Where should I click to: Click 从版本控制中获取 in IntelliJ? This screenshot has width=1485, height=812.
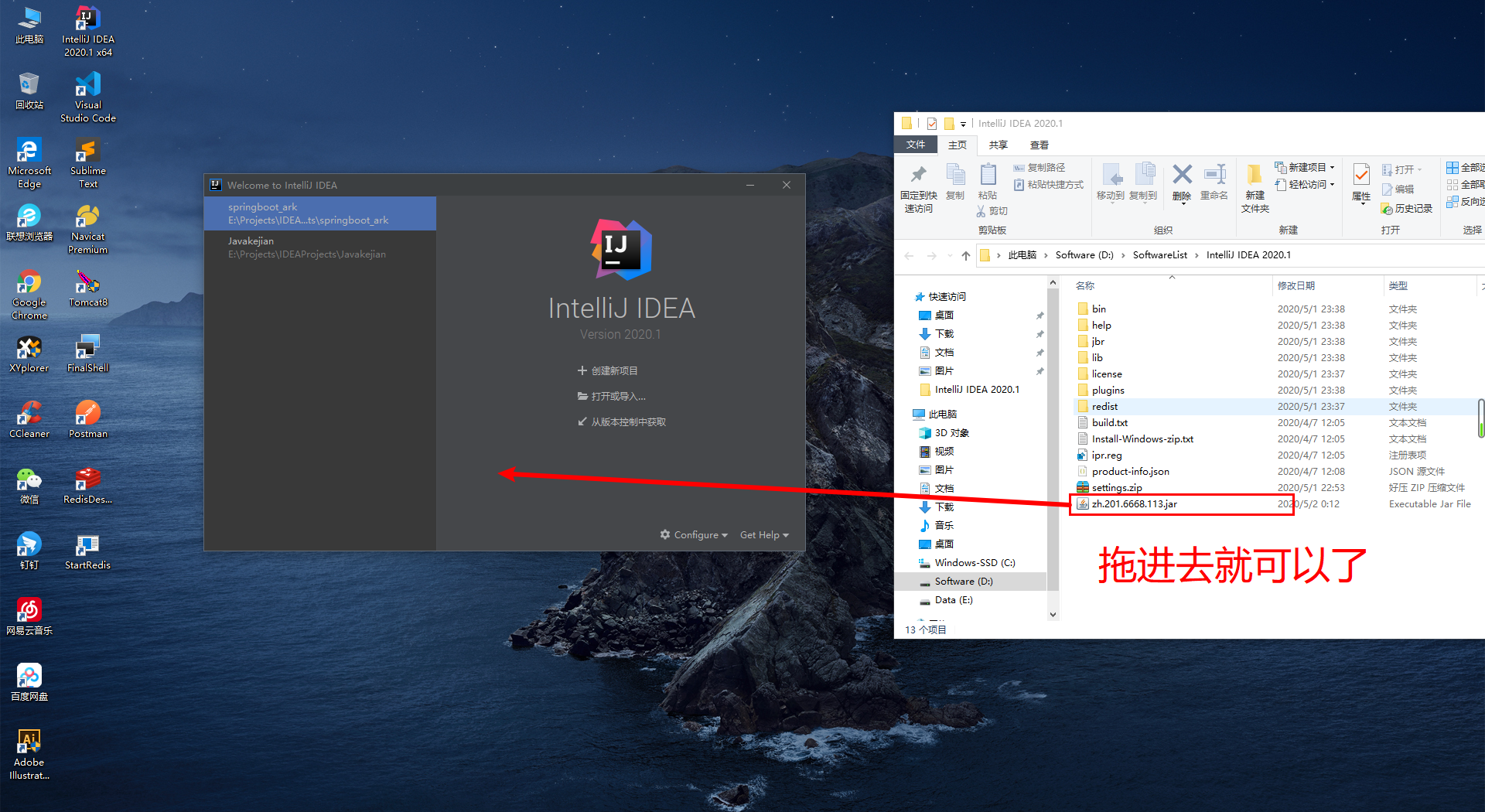coord(622,422)
